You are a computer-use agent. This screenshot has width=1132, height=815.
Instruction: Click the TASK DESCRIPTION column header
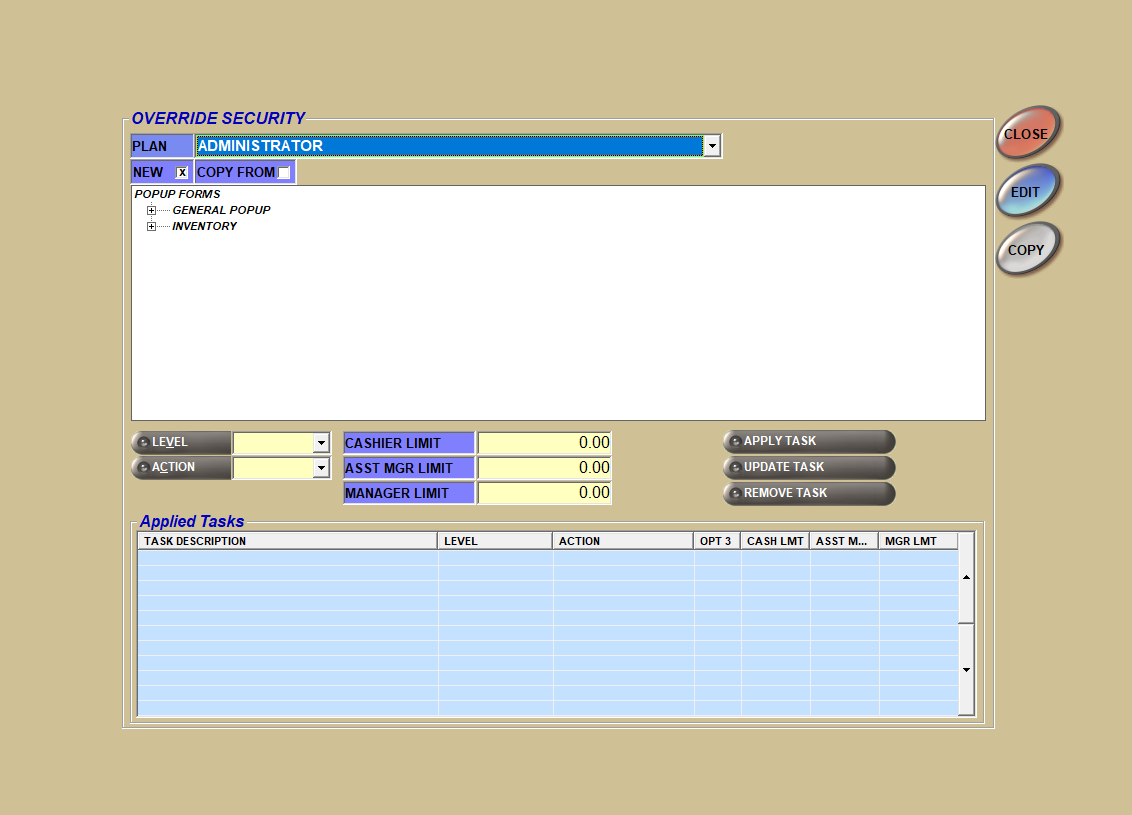287,541
